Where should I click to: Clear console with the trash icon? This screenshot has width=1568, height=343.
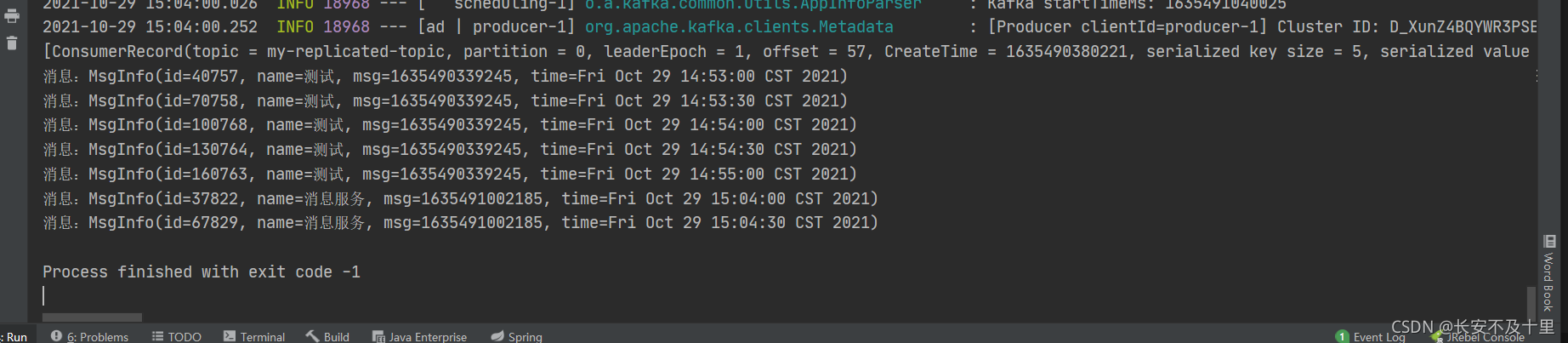(12, 43)
